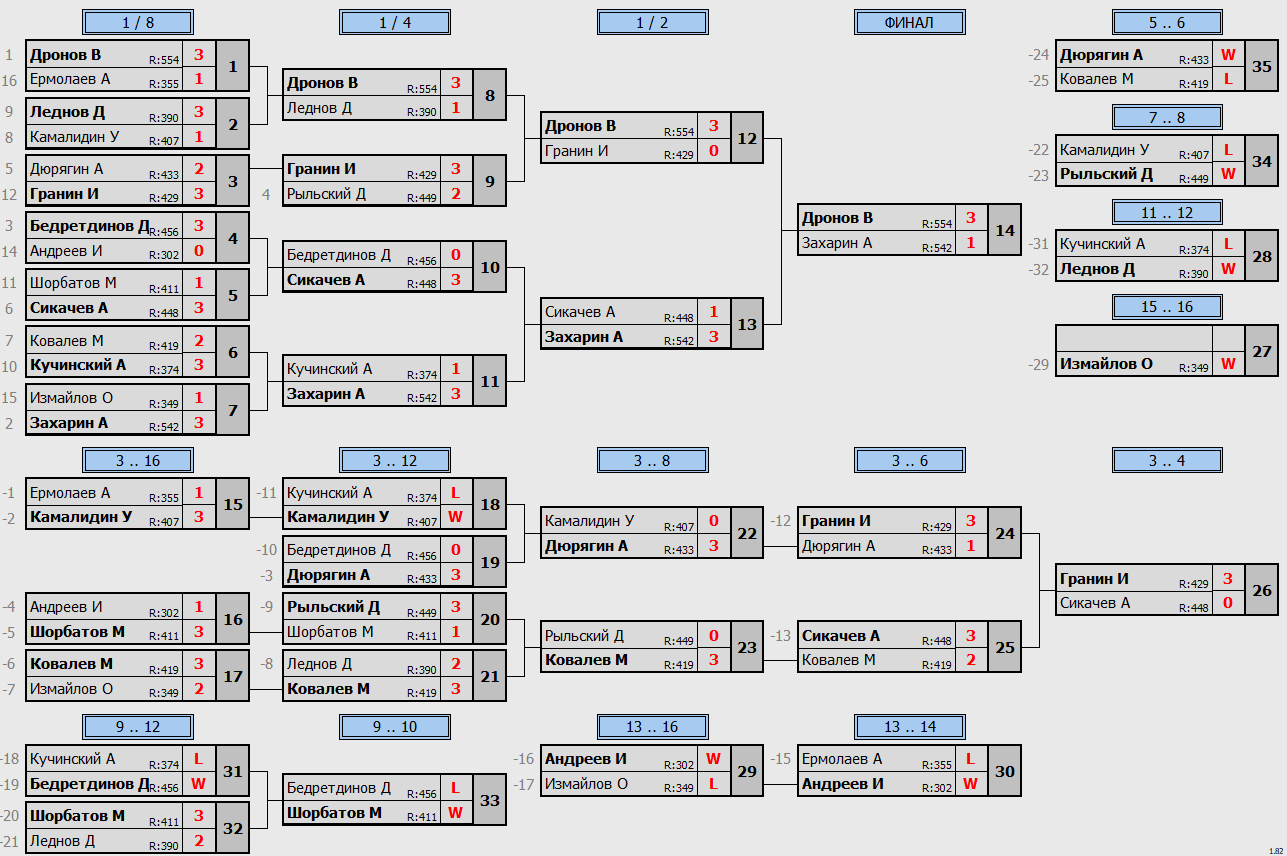The image size is (1287, 856).
Task: Open match box 27 beside Измайлов О
Action: pos(1261,351)
